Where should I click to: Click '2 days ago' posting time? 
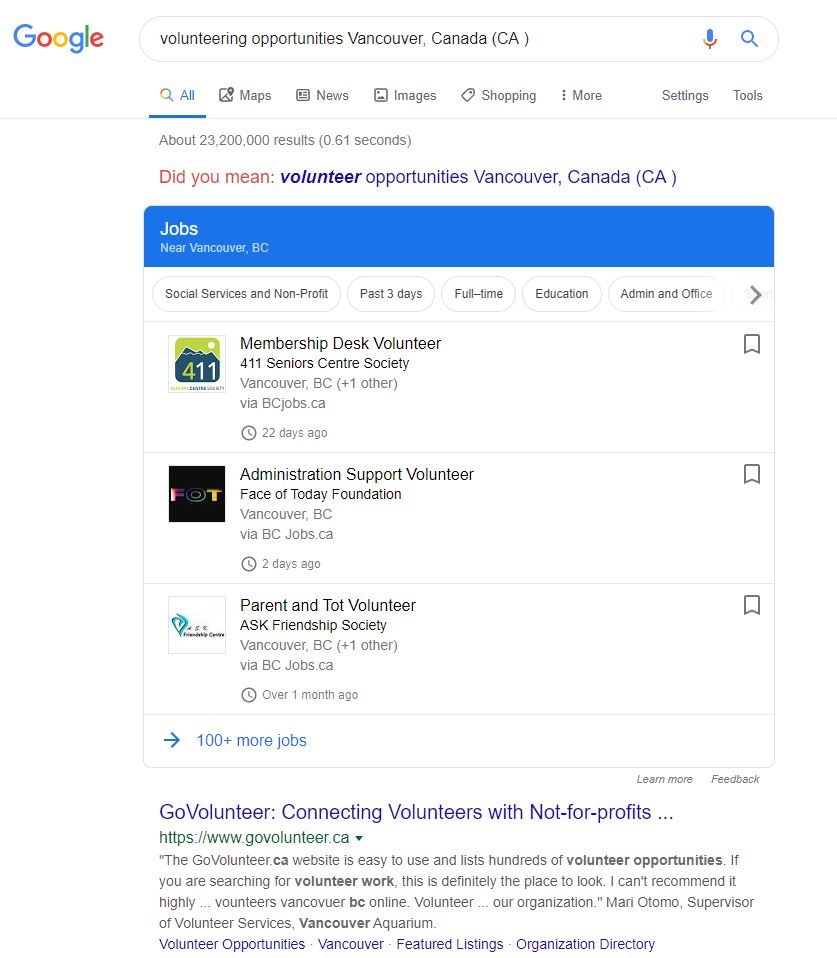pos(291,564)
